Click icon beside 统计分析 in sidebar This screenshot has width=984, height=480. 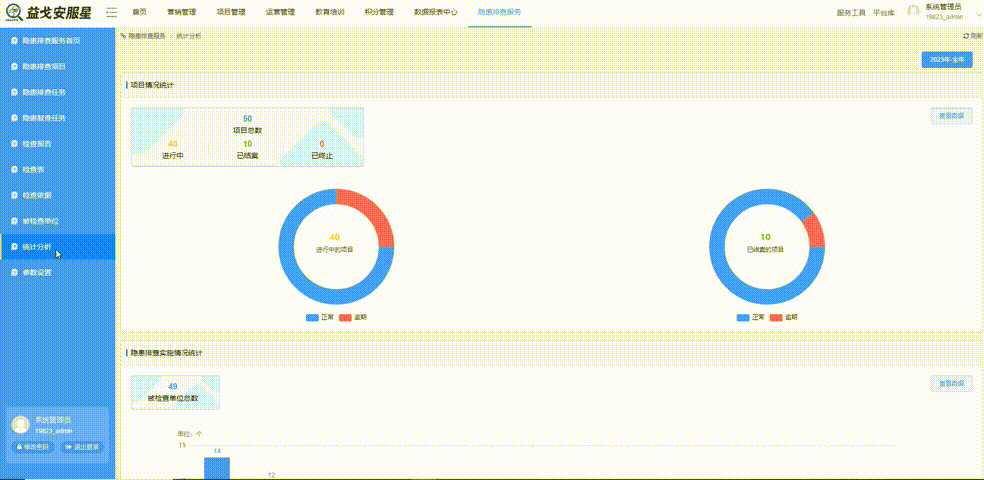[14, 247]
